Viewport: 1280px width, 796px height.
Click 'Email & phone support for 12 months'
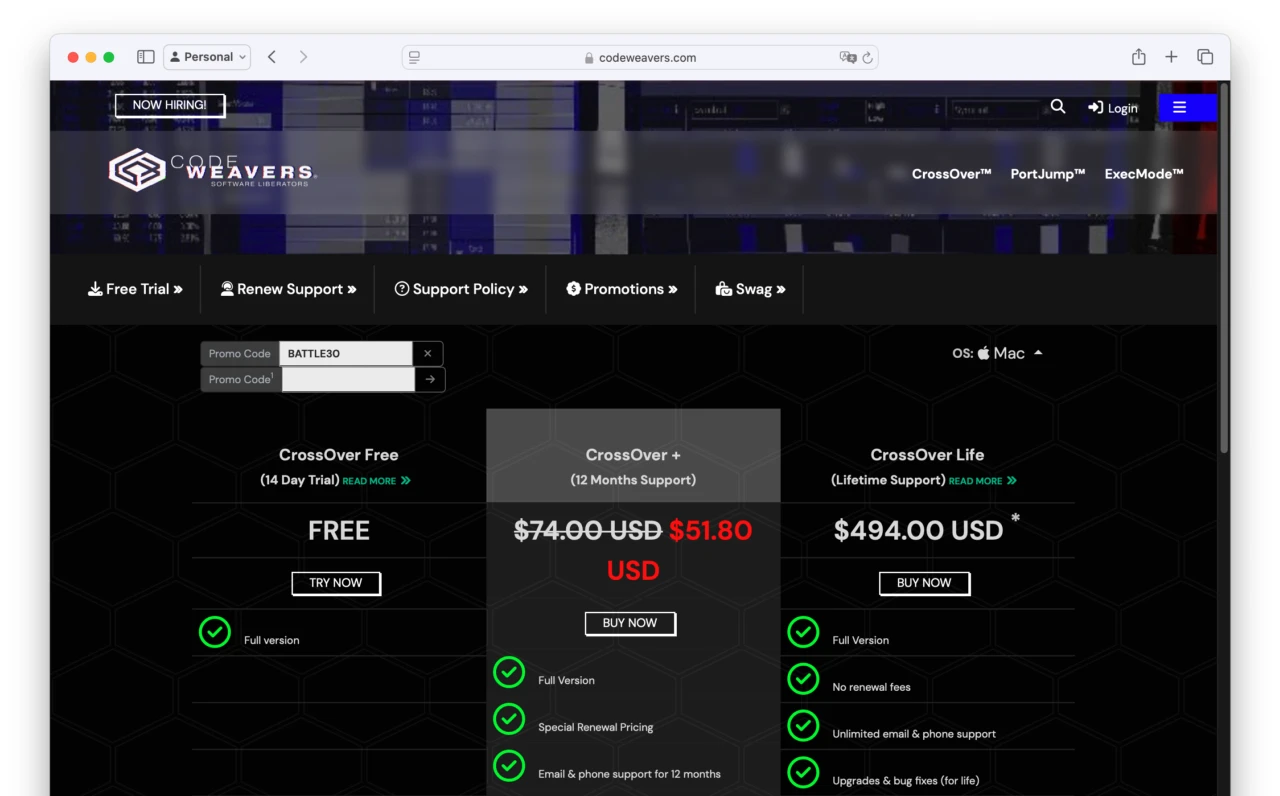pyautogui.click(x=629, y=774)
